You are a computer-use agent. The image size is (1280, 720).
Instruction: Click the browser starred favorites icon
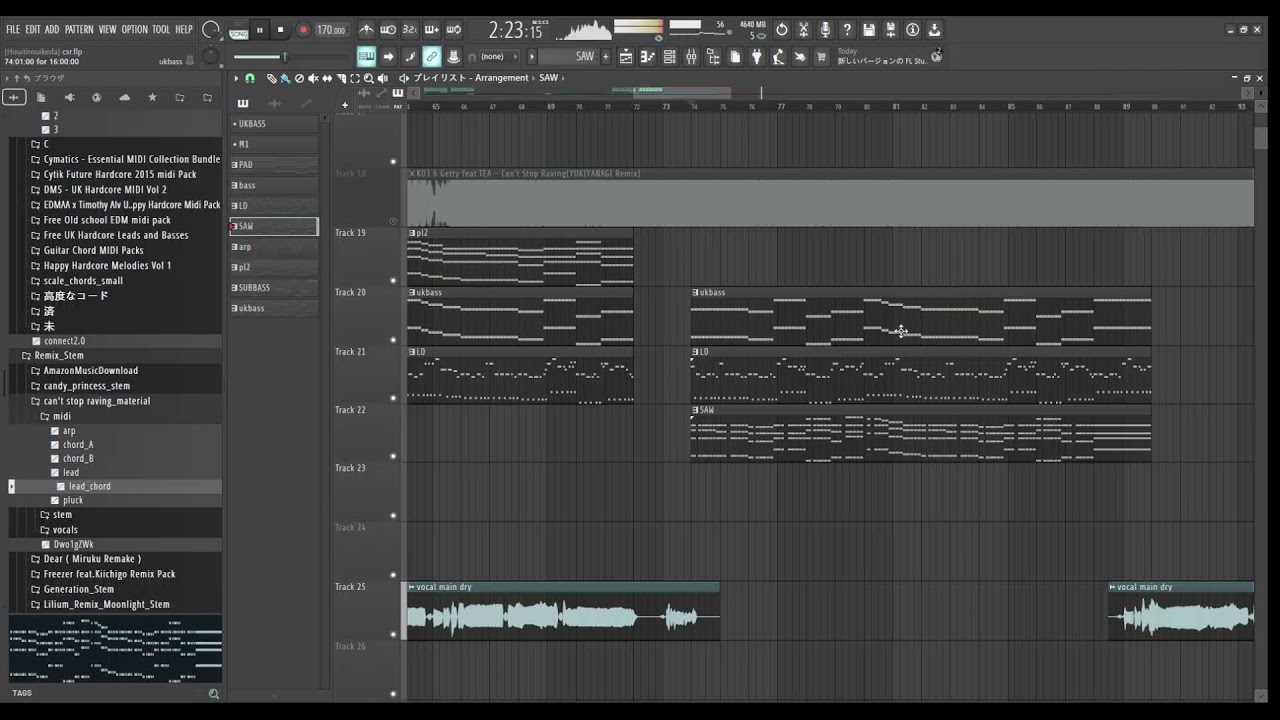coord(152,97)
